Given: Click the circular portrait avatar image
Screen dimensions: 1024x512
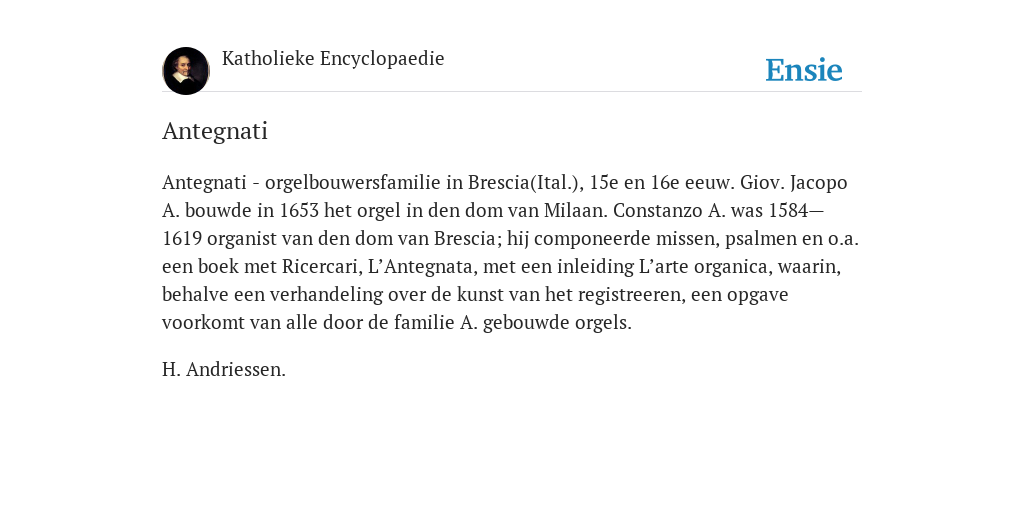Looking at the screenshot, I should click(186, 71).
